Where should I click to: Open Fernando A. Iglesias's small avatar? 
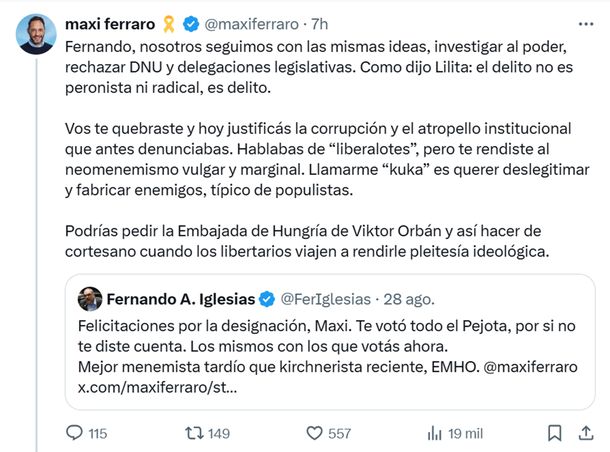tap(90, 298)
